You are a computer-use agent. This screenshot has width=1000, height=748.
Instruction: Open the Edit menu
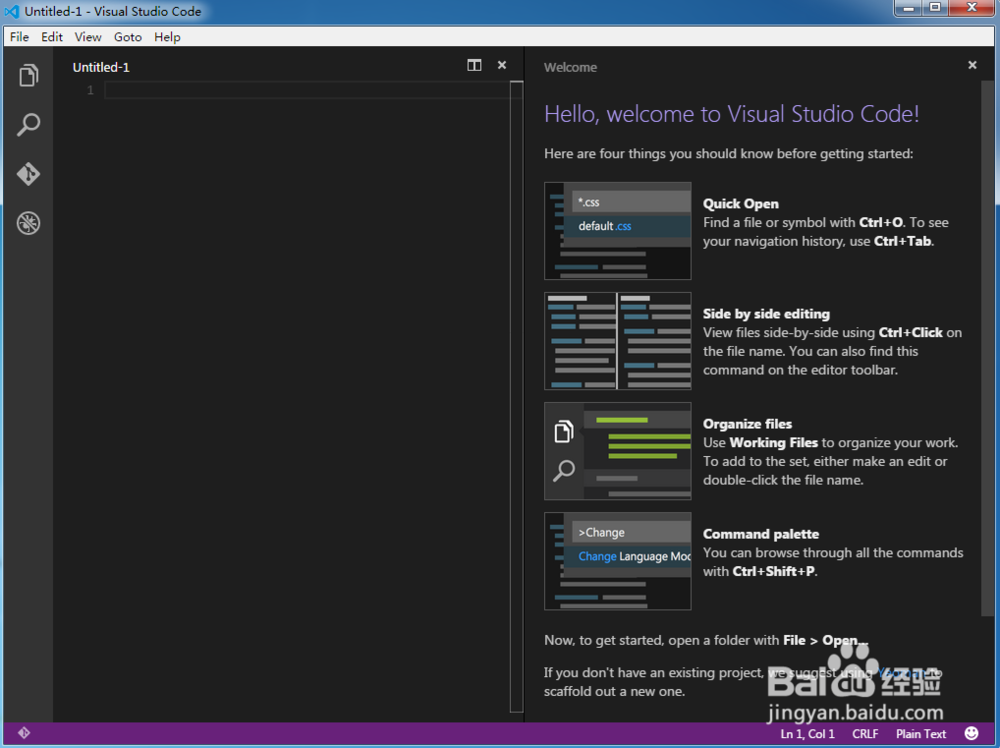[52, 37]
